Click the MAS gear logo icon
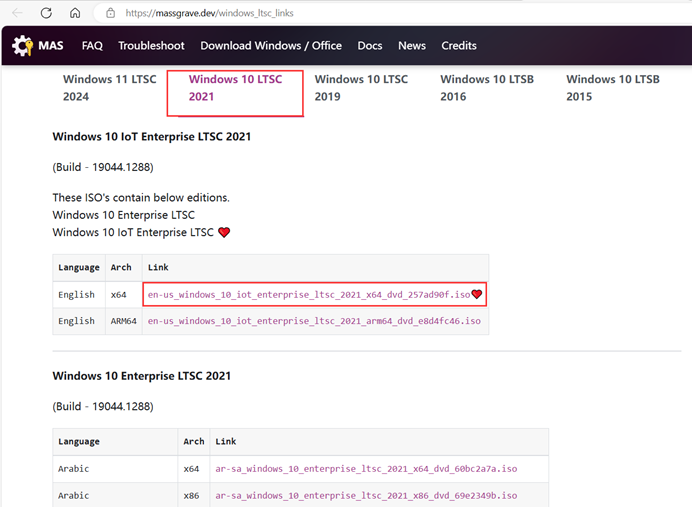 pos(22,45)
